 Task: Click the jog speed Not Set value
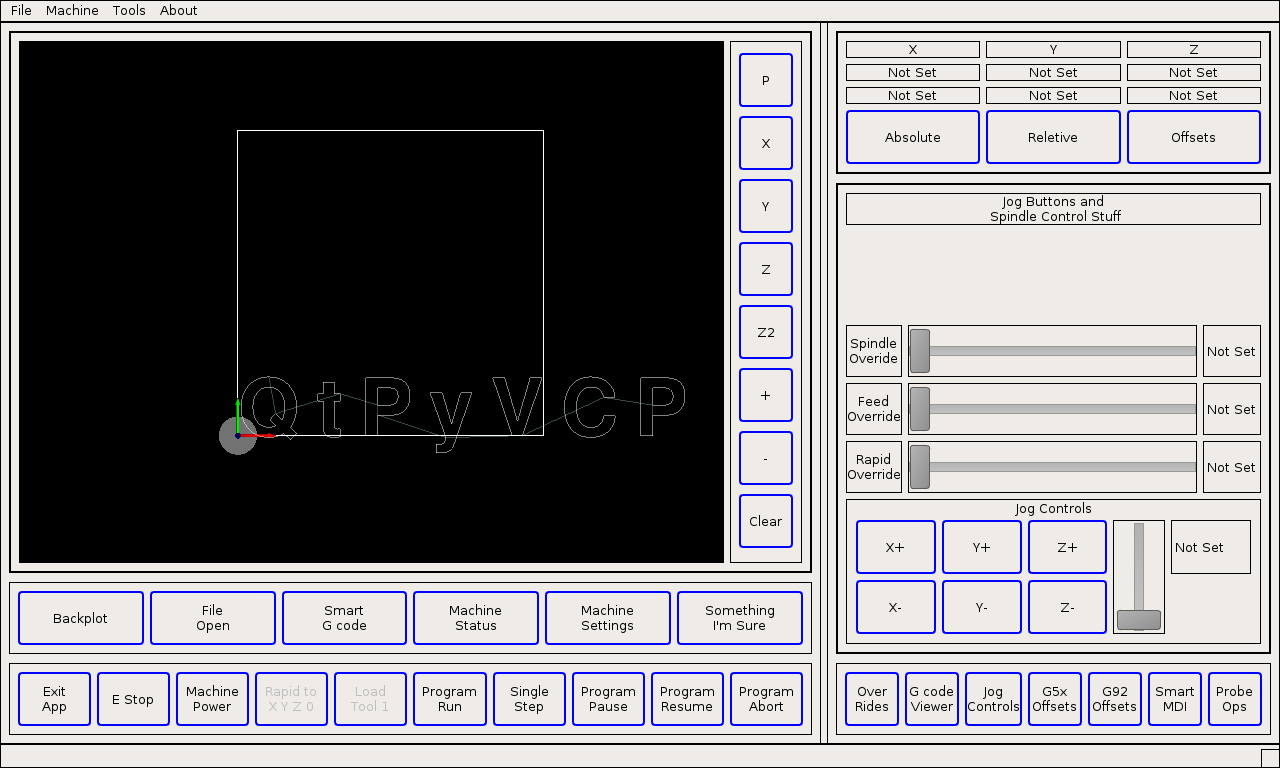tap(1211, 547)
